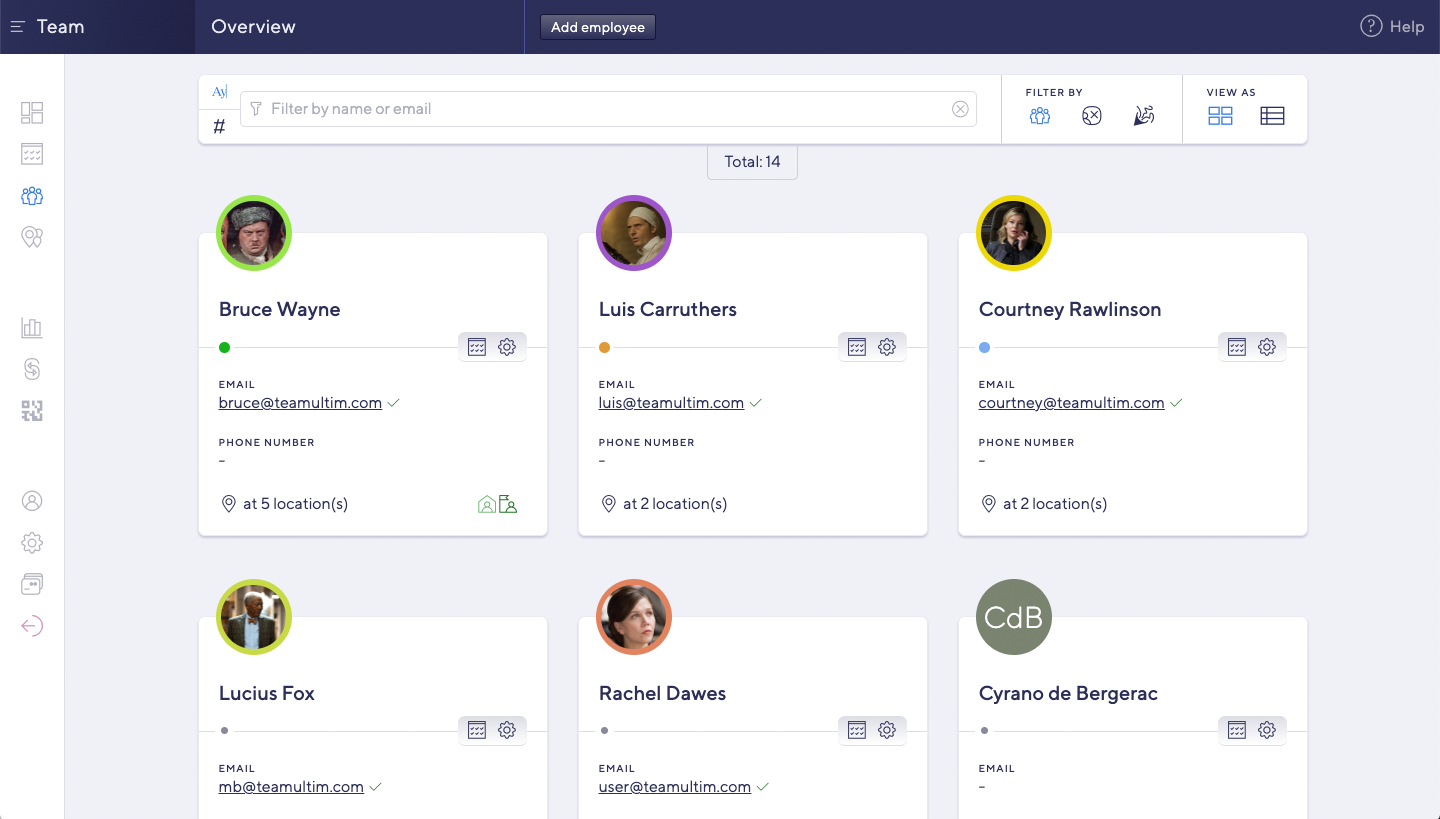
Task: Open the schedule calendar icon on Luis Carruthers' card
Action: pos(857,347)
